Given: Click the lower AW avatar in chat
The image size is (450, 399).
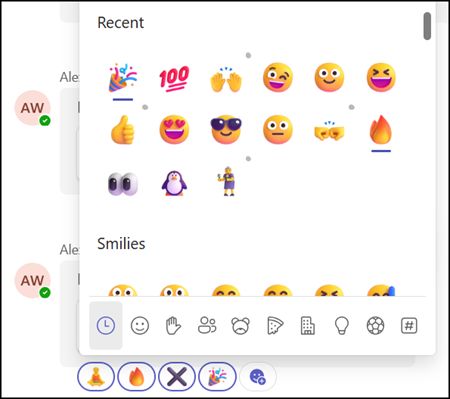Looking at the screenshot, I should (32, 280).
